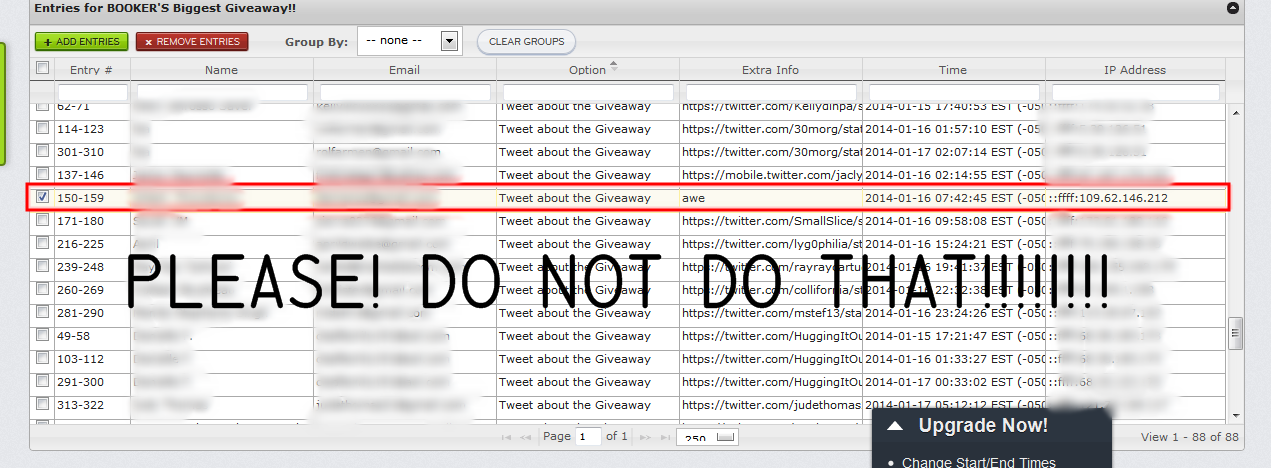The image size is (1271, 468).
Task: Collapse the Entries panel with the top-right arrow icon
Action: (x=1233, y=8)
